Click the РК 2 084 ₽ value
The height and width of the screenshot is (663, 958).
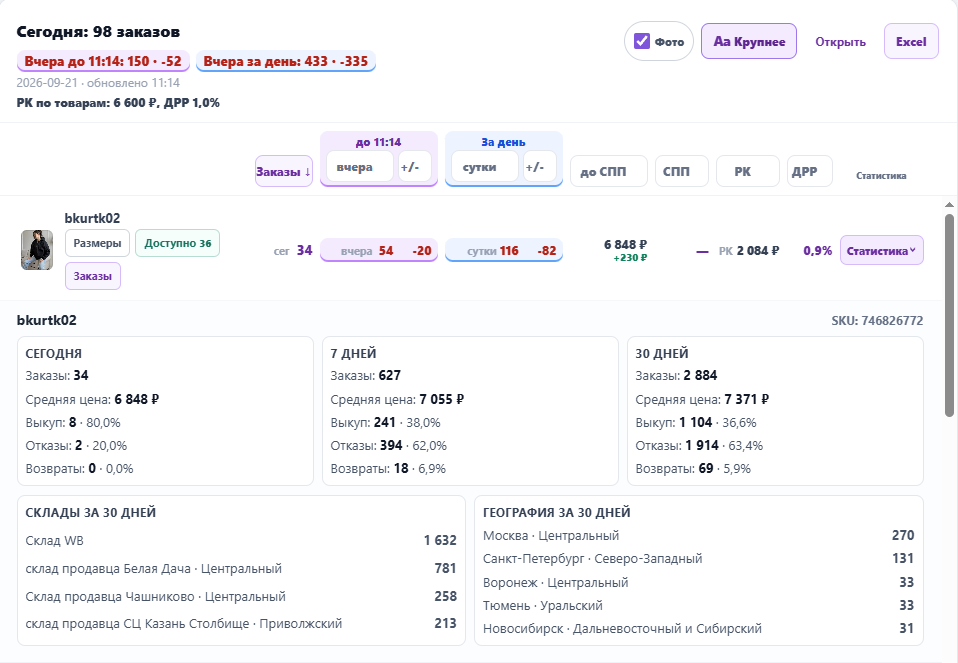pyautogui.click(x=748, y=251)
